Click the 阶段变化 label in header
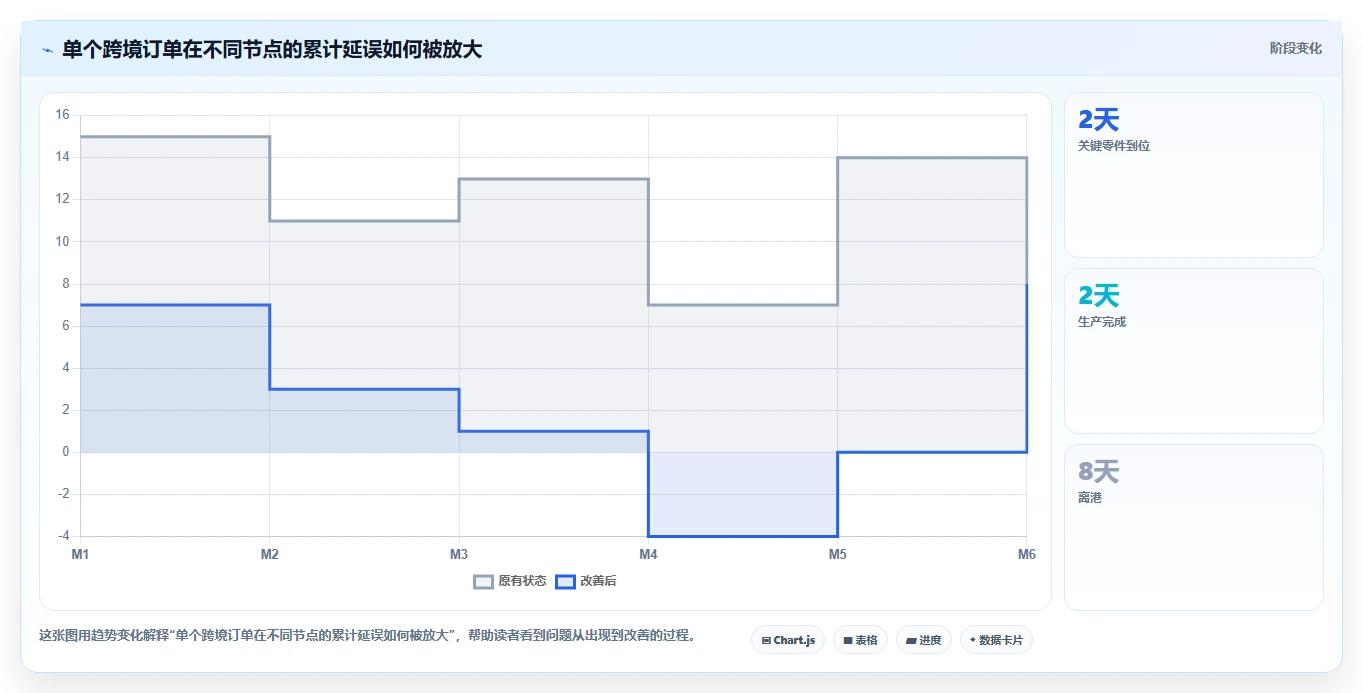This screenshot has height=693, width=1363. point(1296,48)
